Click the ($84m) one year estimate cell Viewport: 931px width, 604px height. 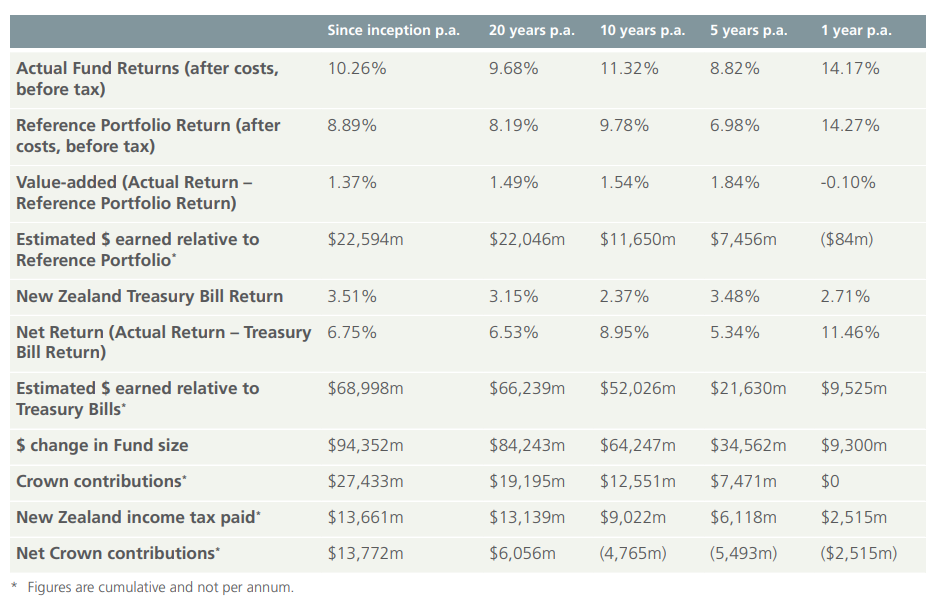(x=847, y=239)
